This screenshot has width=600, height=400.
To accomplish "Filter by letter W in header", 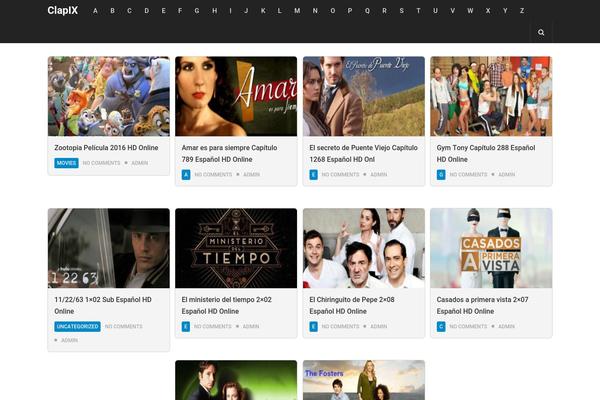I will coord(470,11).
